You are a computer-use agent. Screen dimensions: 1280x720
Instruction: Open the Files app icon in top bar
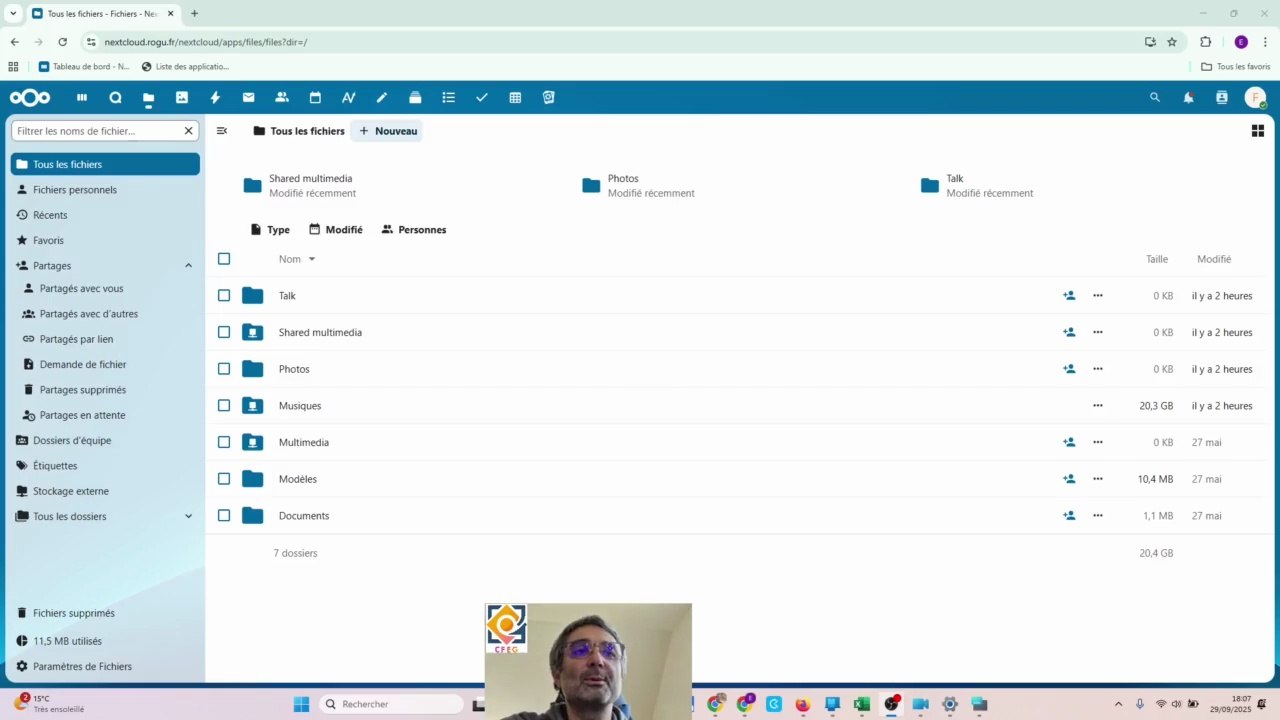(148, 97)
